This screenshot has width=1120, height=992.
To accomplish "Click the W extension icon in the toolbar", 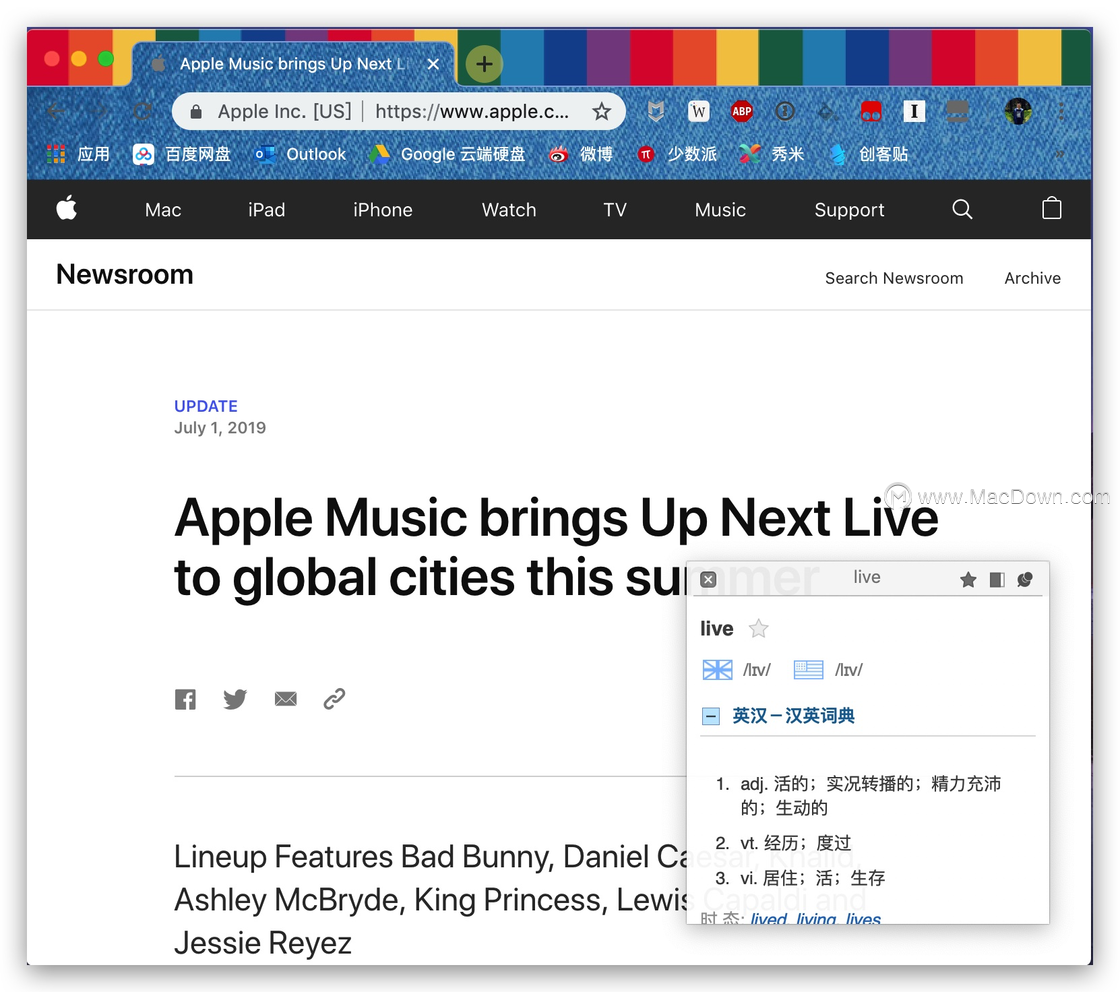I will 699,111.
